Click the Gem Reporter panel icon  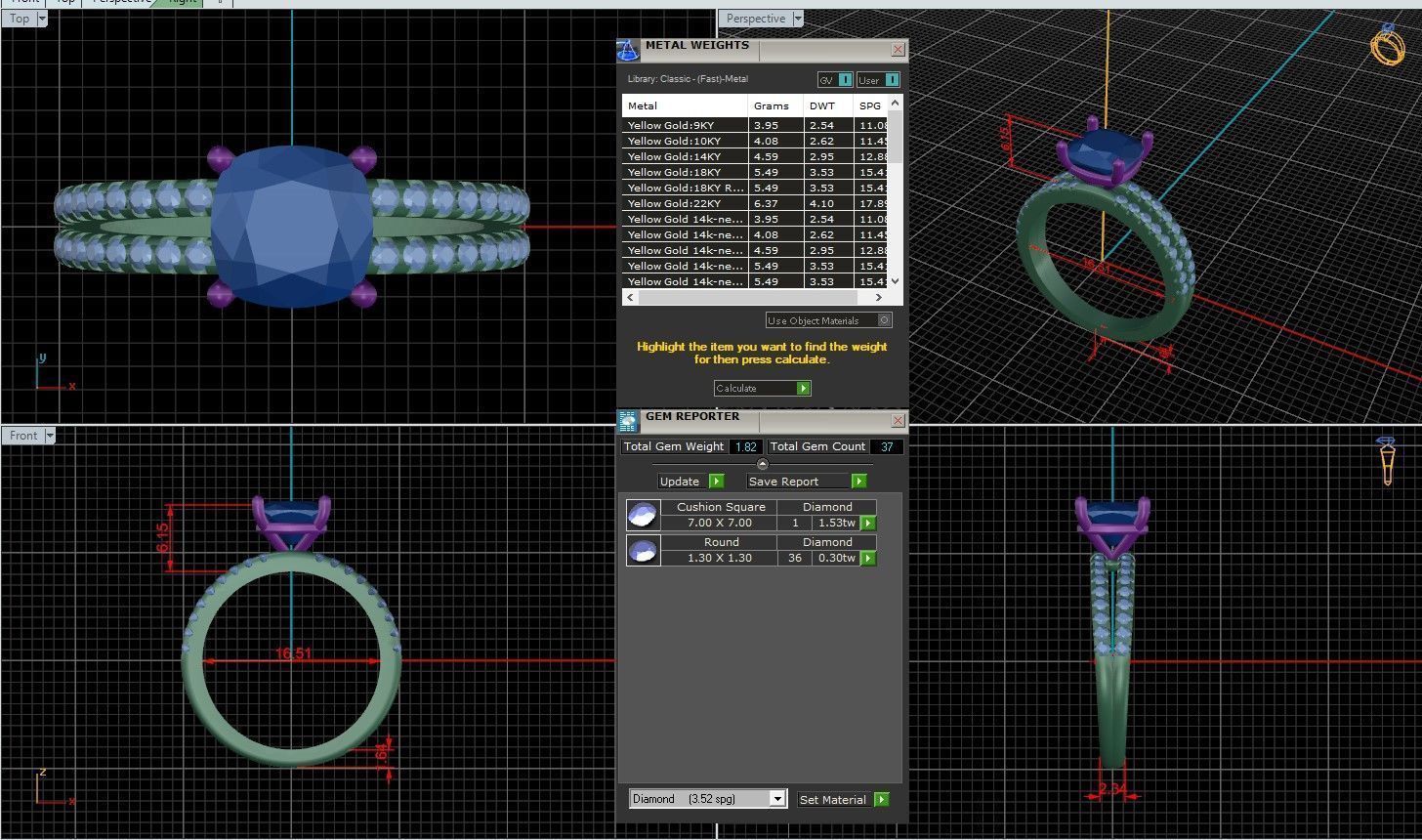coord(628,421)
